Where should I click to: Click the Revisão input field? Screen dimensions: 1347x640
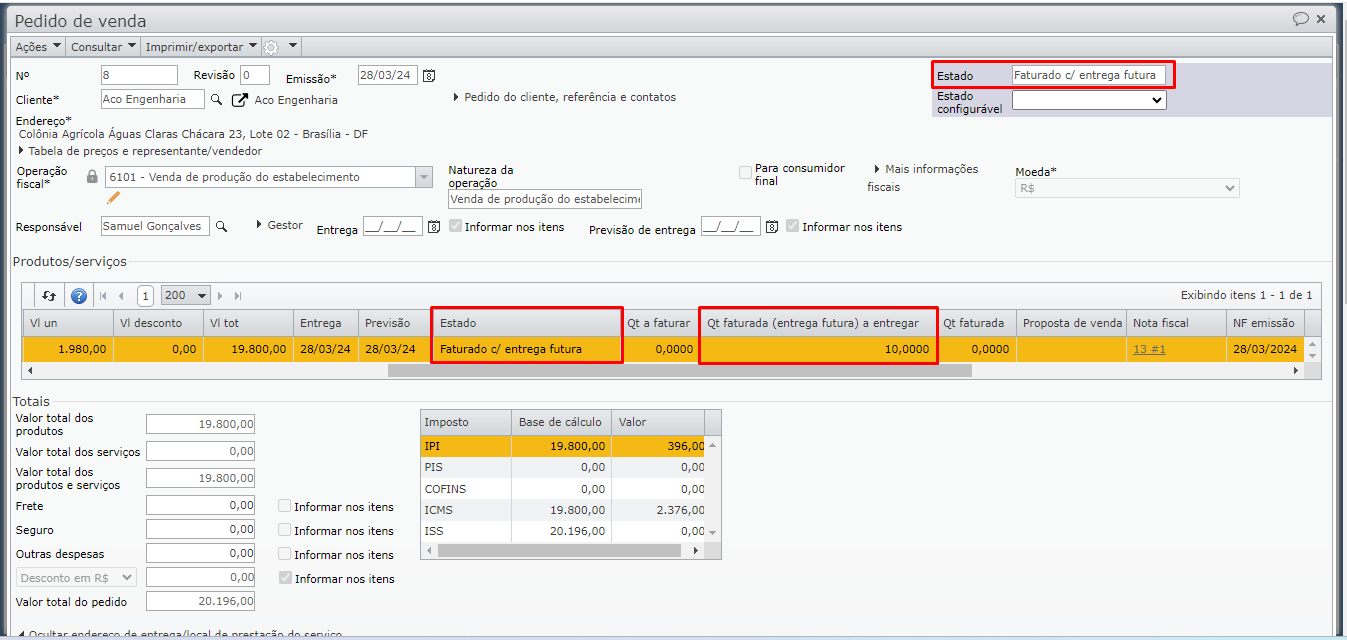[255, 75]
